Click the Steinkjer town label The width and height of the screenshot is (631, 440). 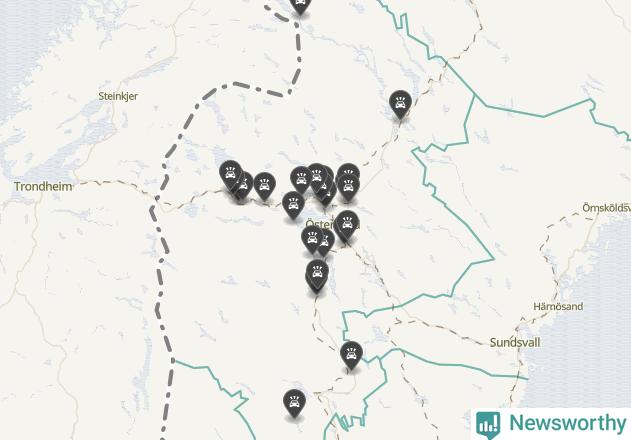coord(118,96)
